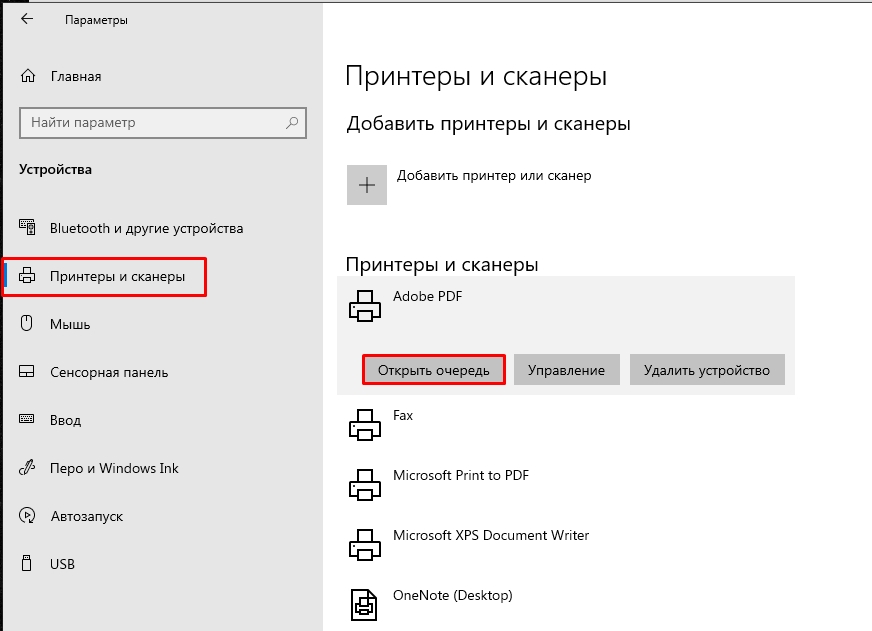Go to Bluetooth и другие устройства

146,228
